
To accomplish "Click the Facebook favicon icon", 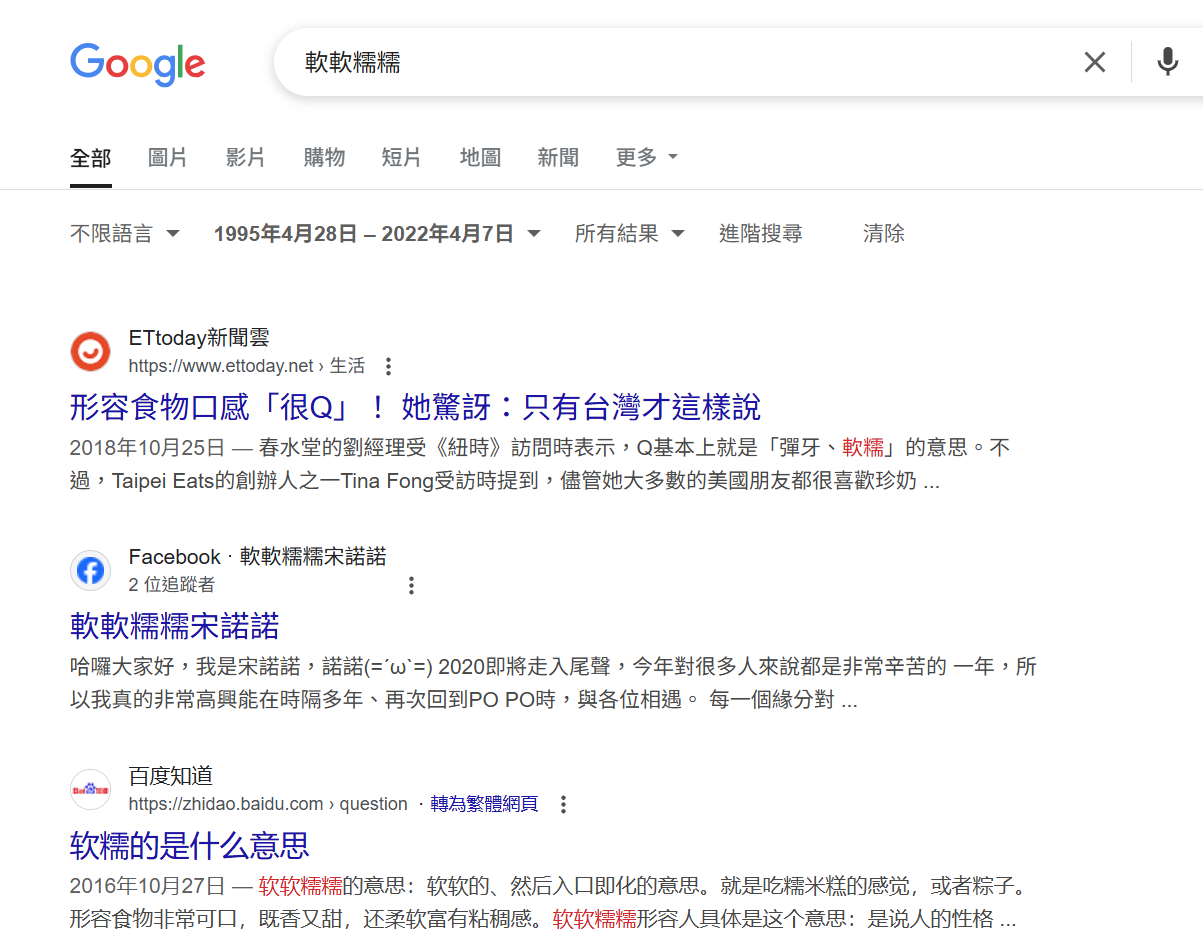I will pos(90,570).
